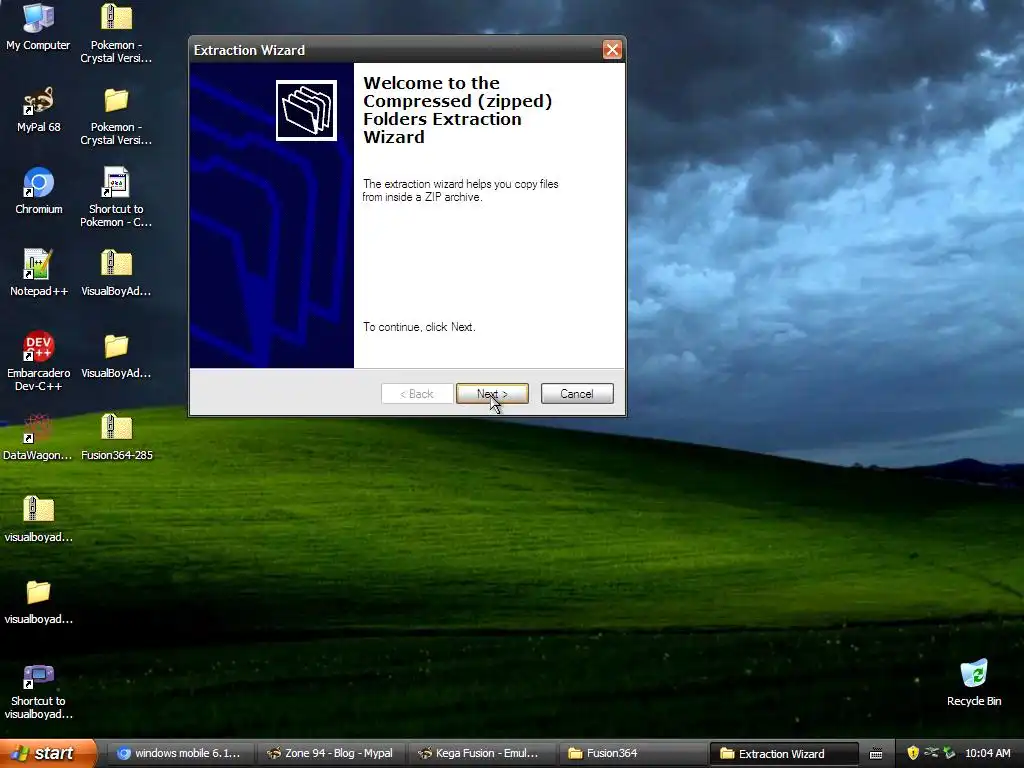Screen dimensions: 1024x768
Task: Select the Shortcut to visualboyad... icon
Action: click(39, 691)
